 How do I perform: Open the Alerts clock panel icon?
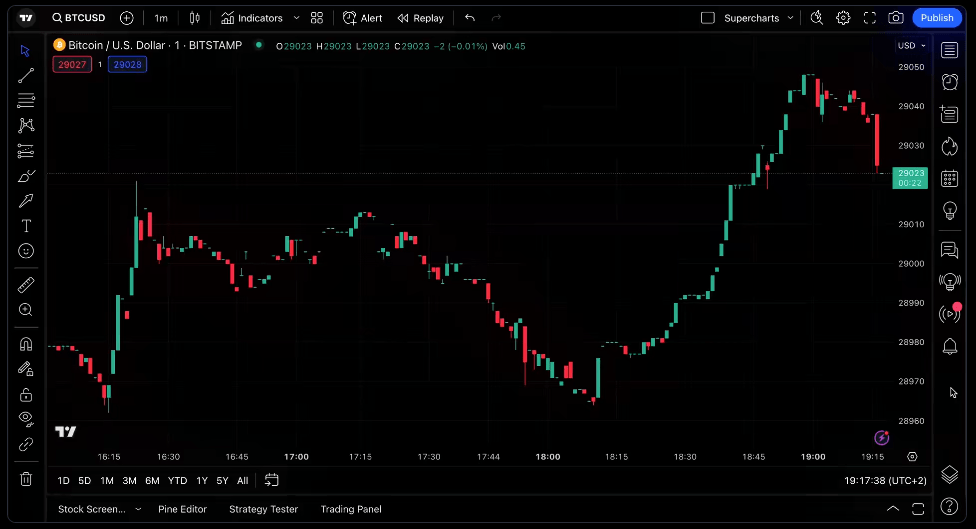pos(949,82)
